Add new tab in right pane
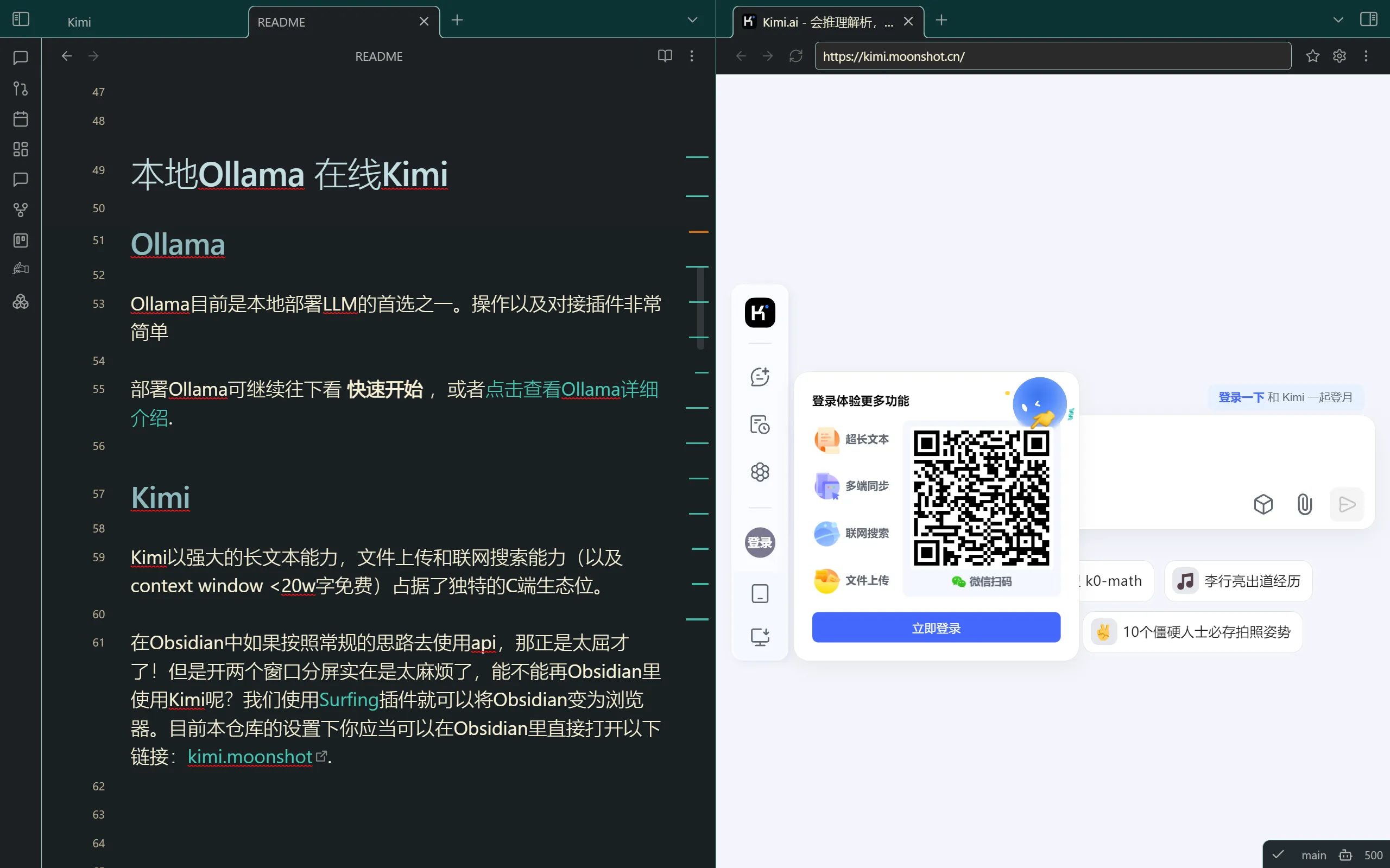 [941, 21]
